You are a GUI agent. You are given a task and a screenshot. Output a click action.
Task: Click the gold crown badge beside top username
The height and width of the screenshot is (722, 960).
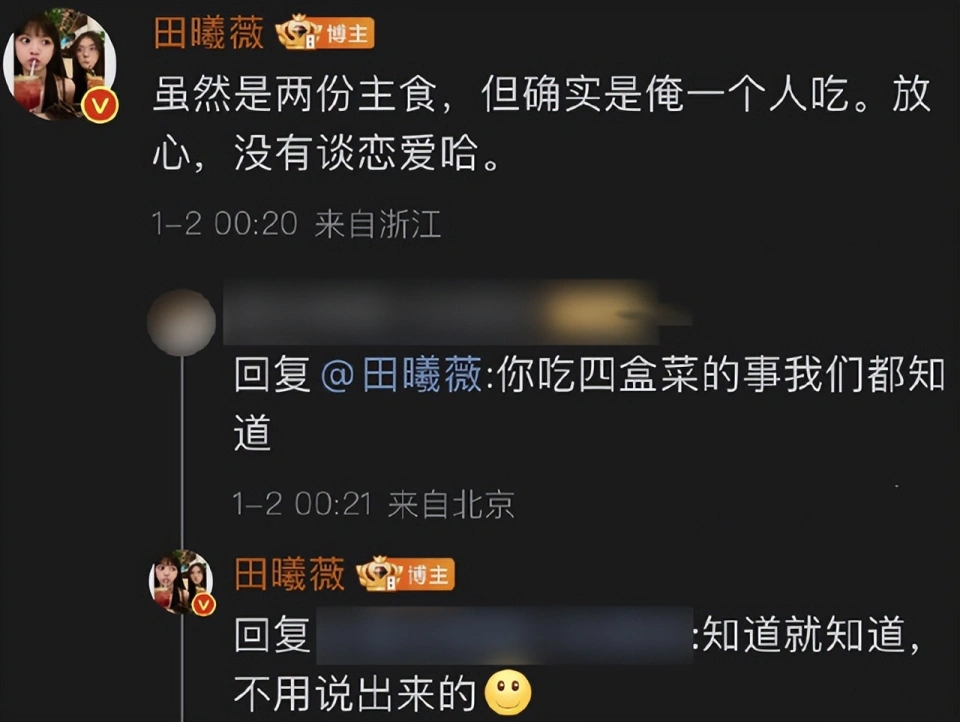pos(298,32)
